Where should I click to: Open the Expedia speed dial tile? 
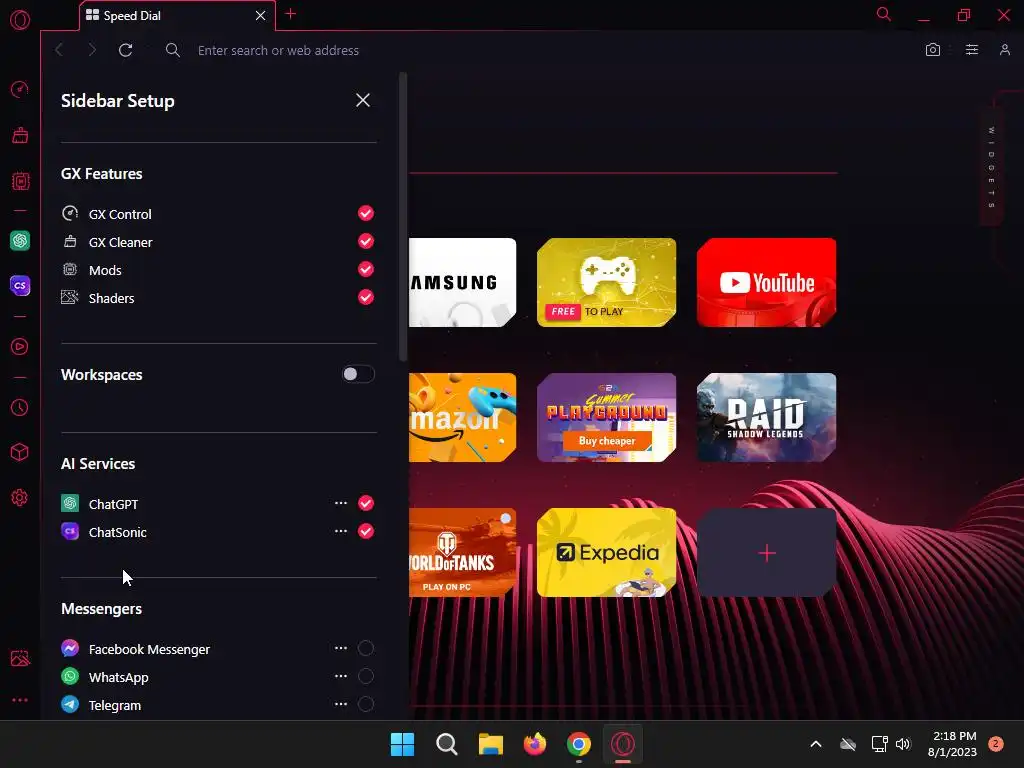[x=606, y=552]
